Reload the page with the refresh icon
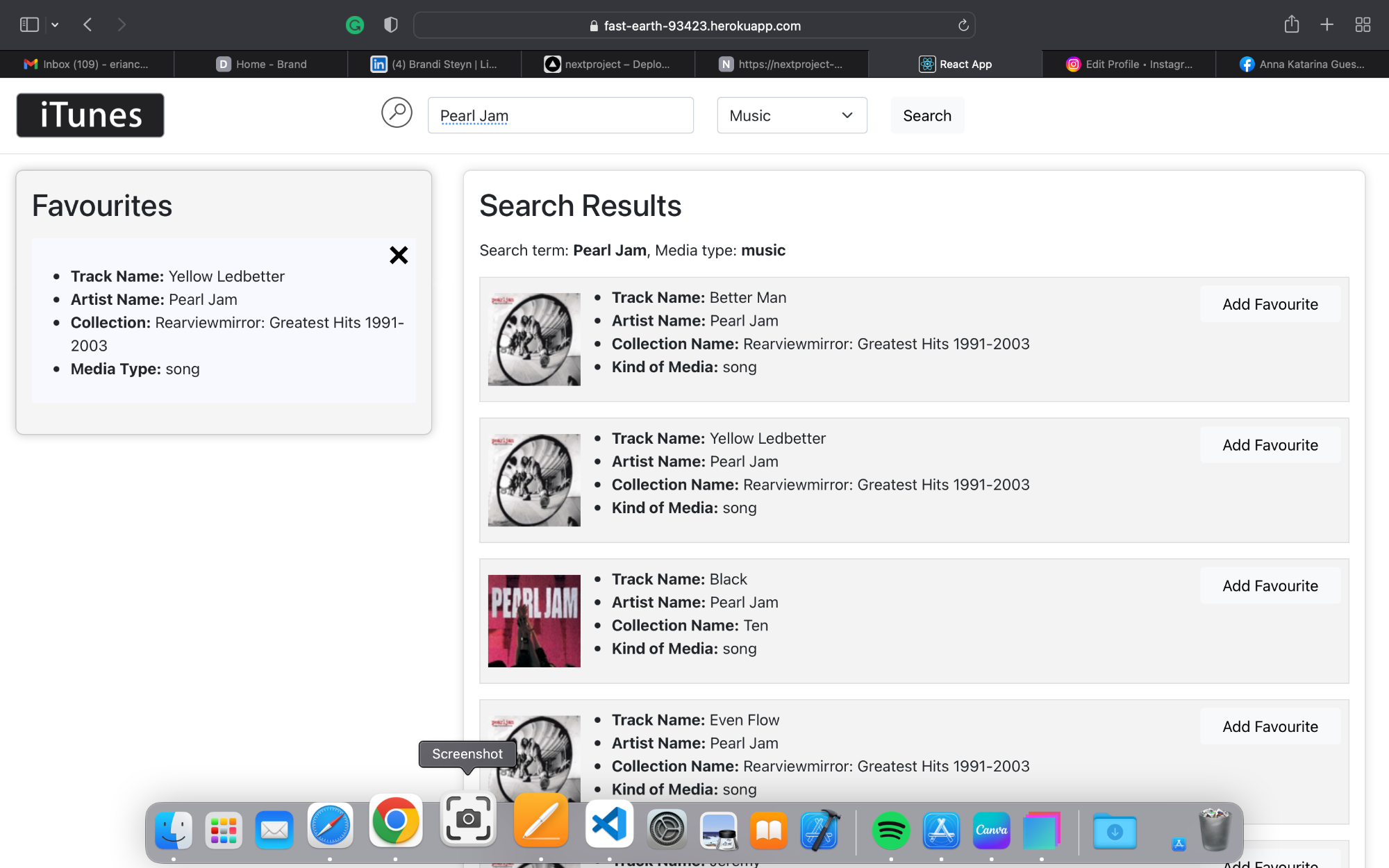1389x868 pixels. tap(963, 26)
